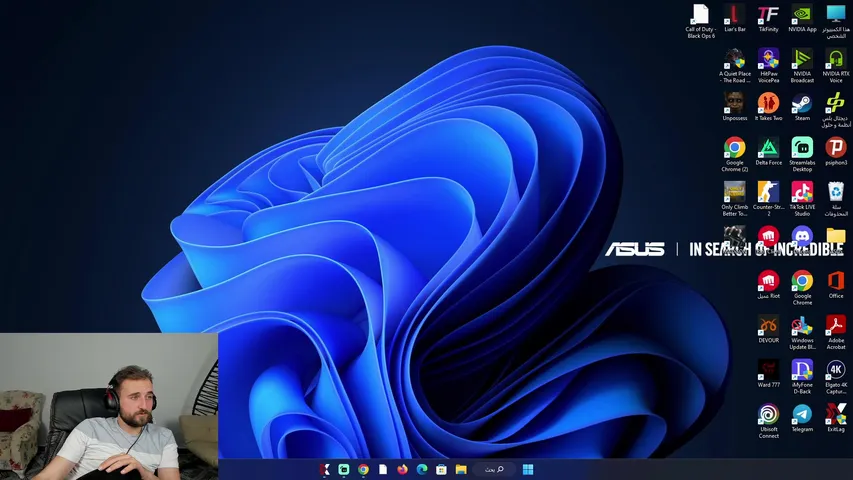This screenshot has height=480, width=853.
Task: Launch Telegram from the desktop
Action: (x=802, y=417)
